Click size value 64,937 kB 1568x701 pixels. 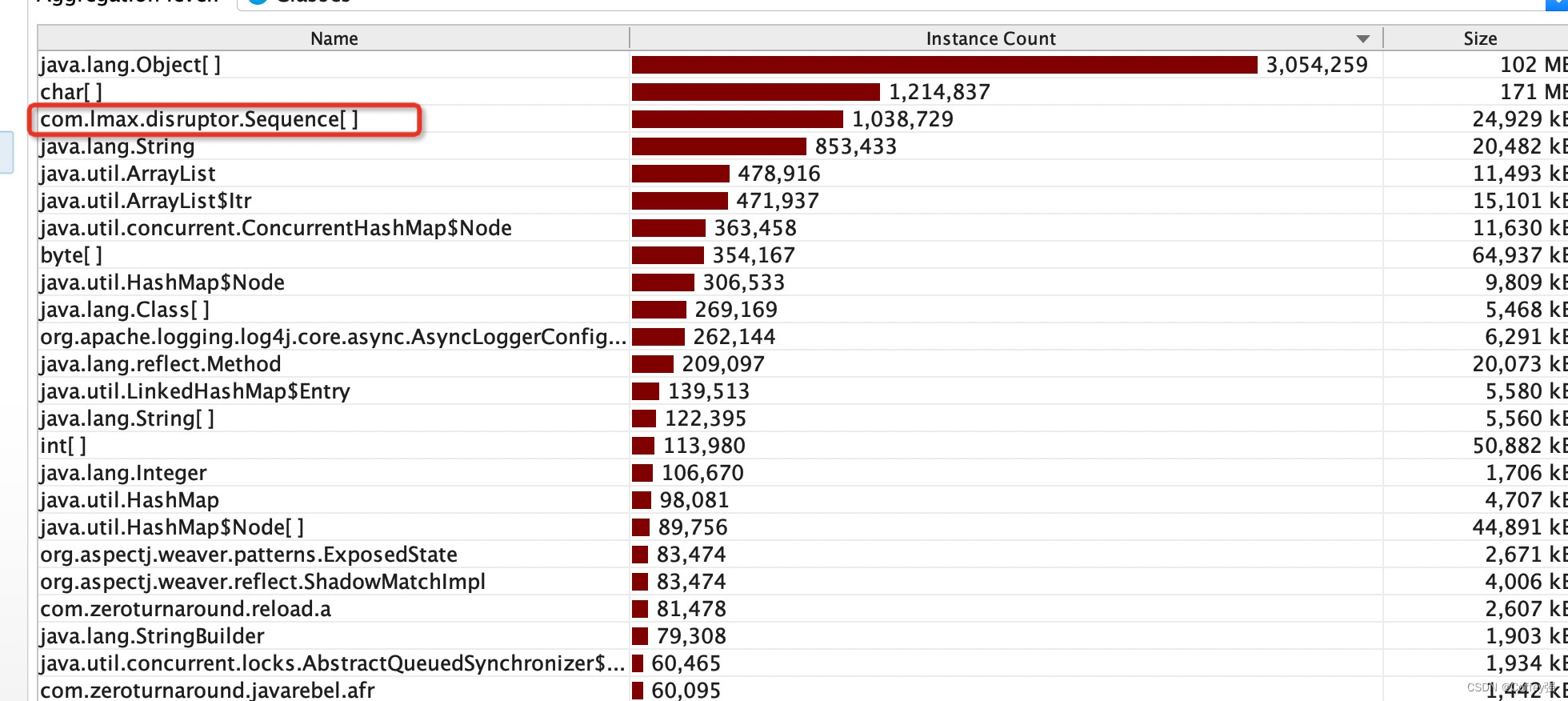click(x=1520, y=255)
